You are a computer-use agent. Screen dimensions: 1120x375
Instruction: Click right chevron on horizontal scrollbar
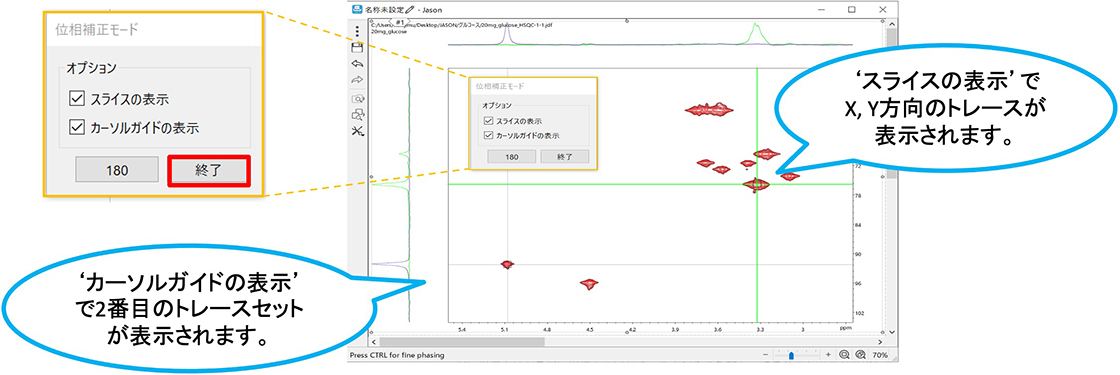pyautogui.click(x=881, y=342)
